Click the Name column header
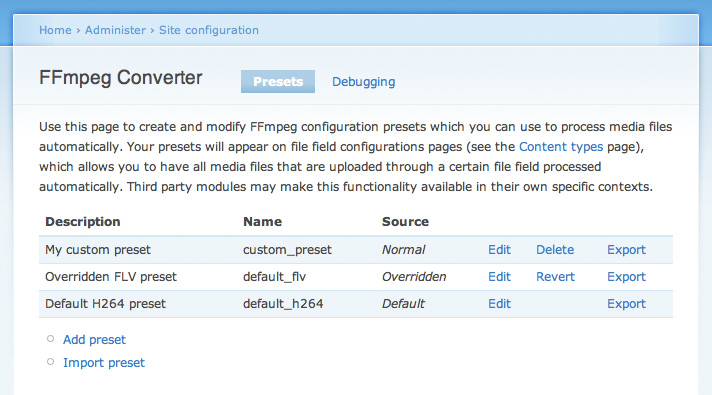The width and height of the screenshot is (712, 395). click(x=262, y=222)
